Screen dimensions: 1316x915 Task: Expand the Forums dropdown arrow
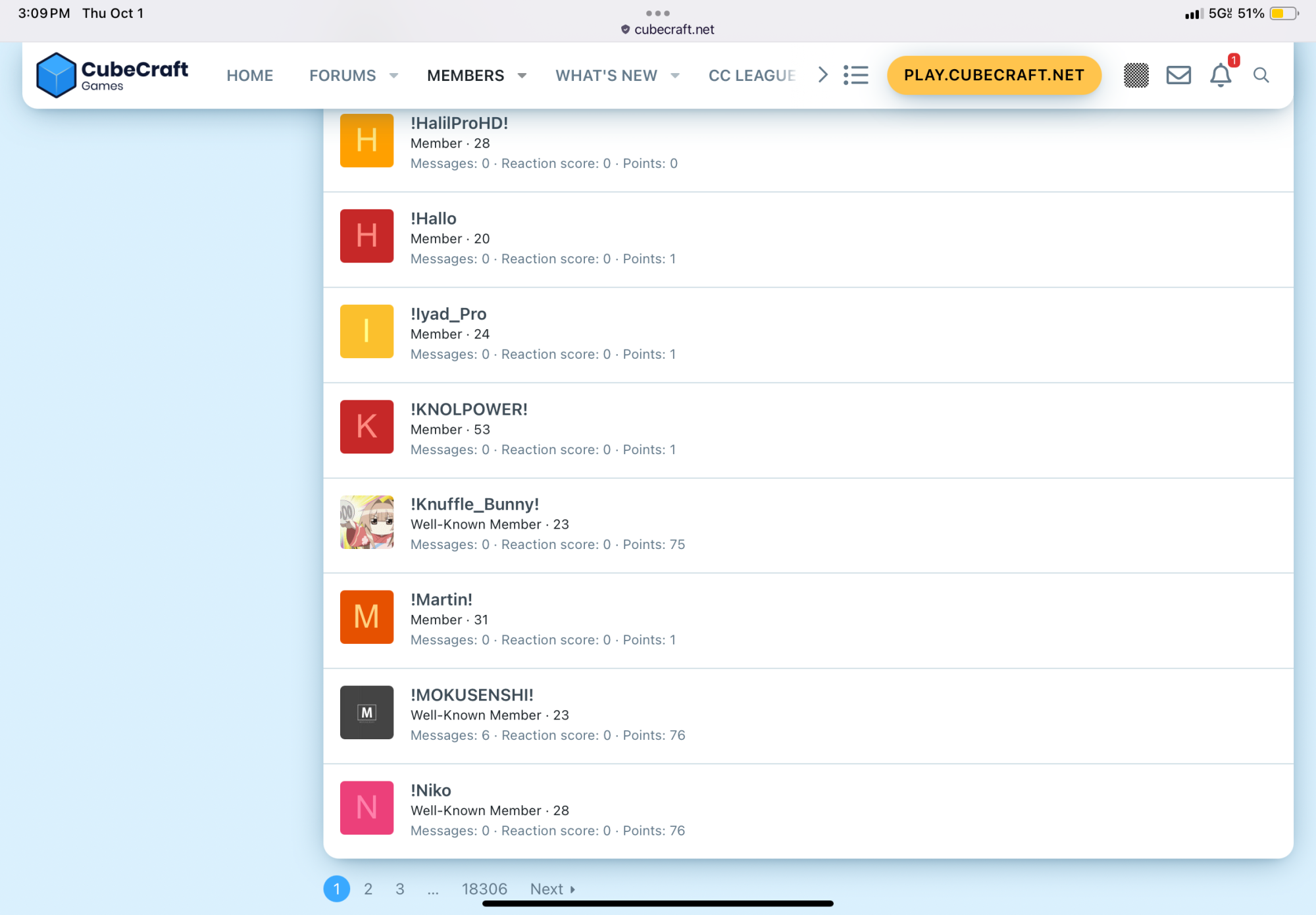393,76
